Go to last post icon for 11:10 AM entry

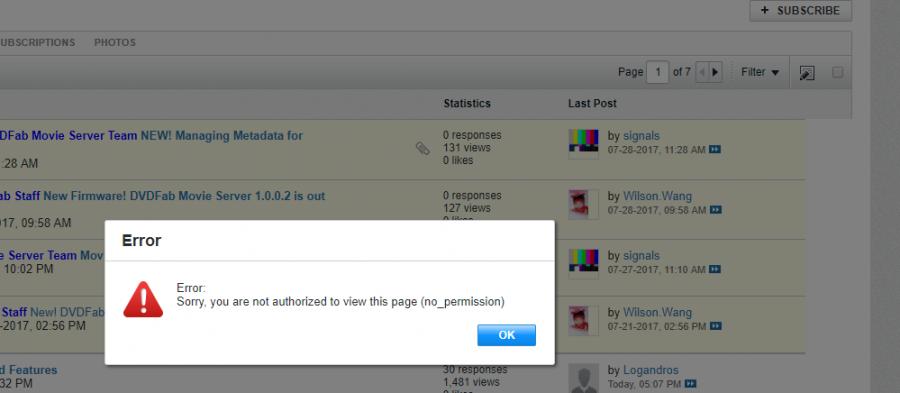(x=715, y=269)
